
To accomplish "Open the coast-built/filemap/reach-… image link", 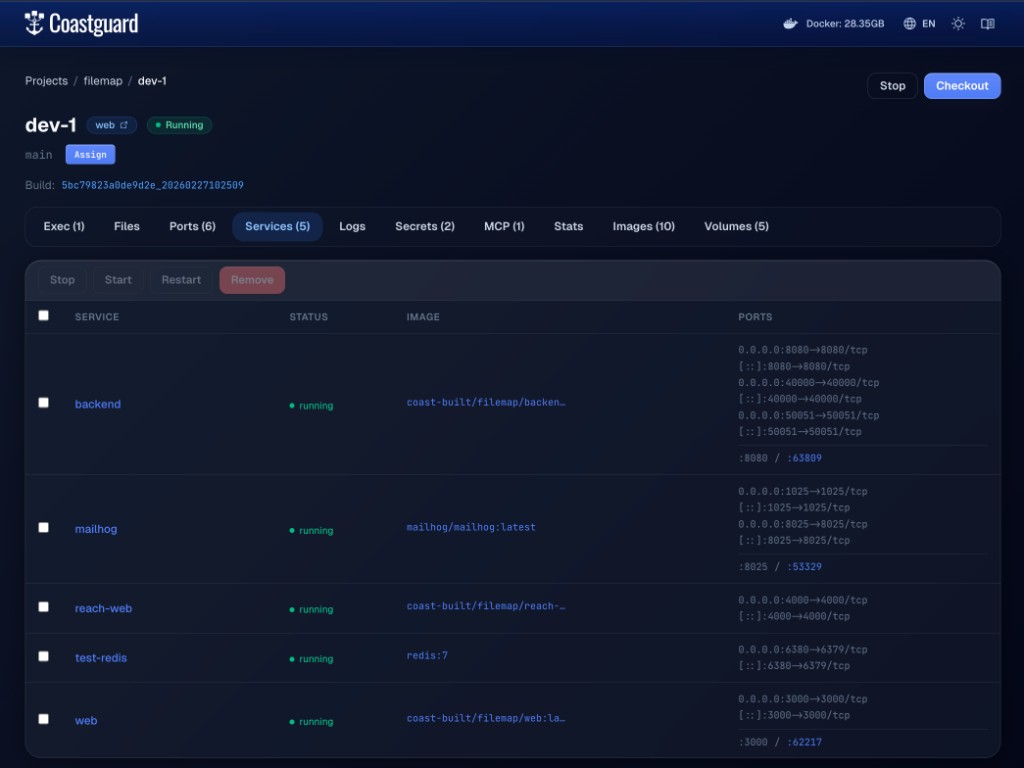I will point(486,606).
